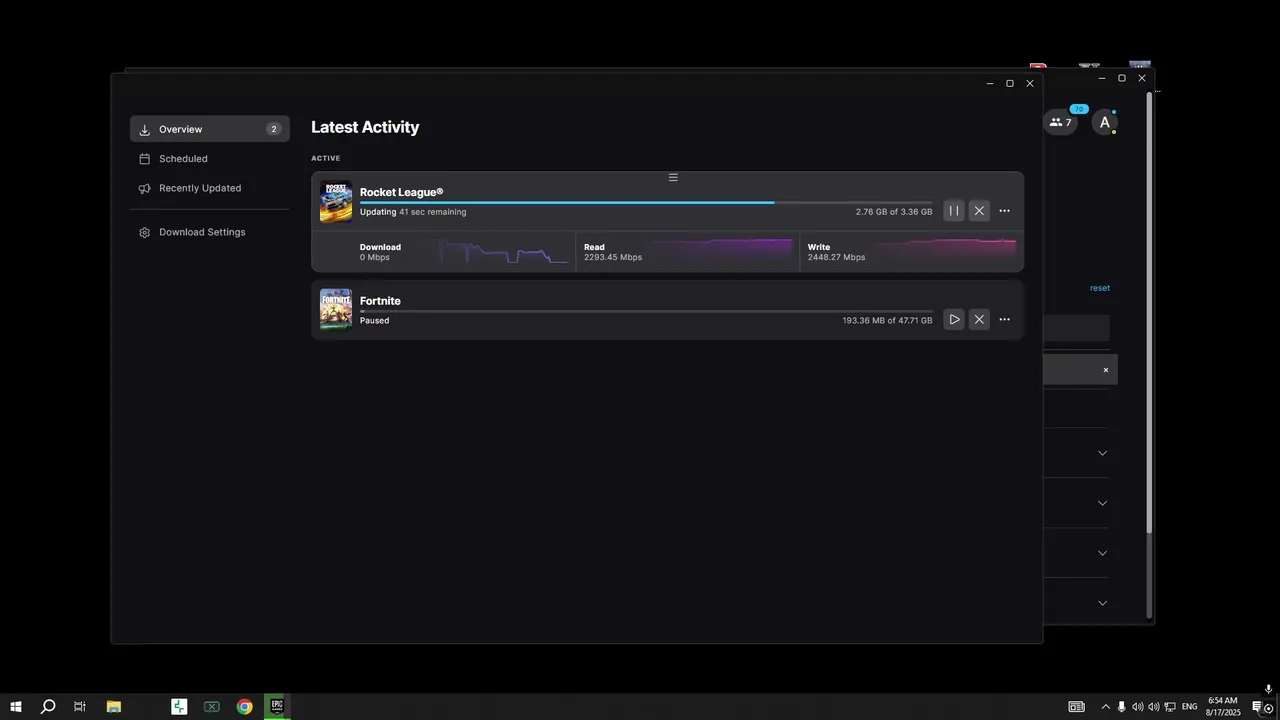This screenshot has width=1280, height=720.
Task: Click the Epic Games taskbar icon
Action: coord(277,707)
